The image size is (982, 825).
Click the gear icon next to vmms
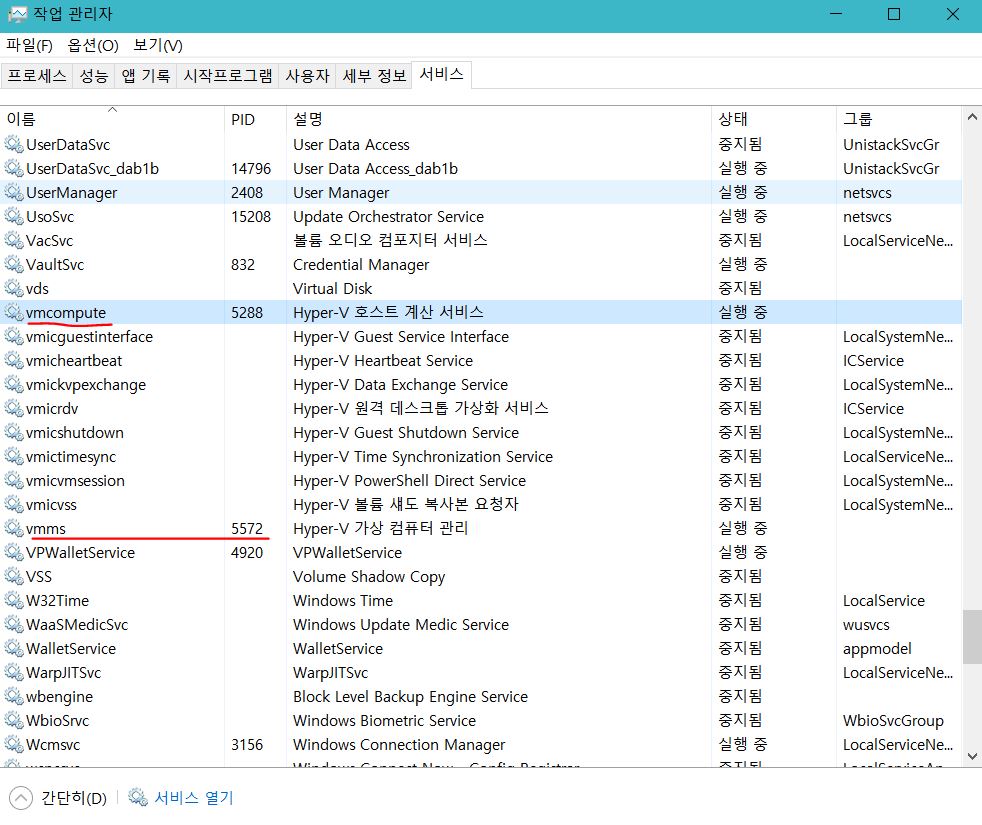coord(13,529)
